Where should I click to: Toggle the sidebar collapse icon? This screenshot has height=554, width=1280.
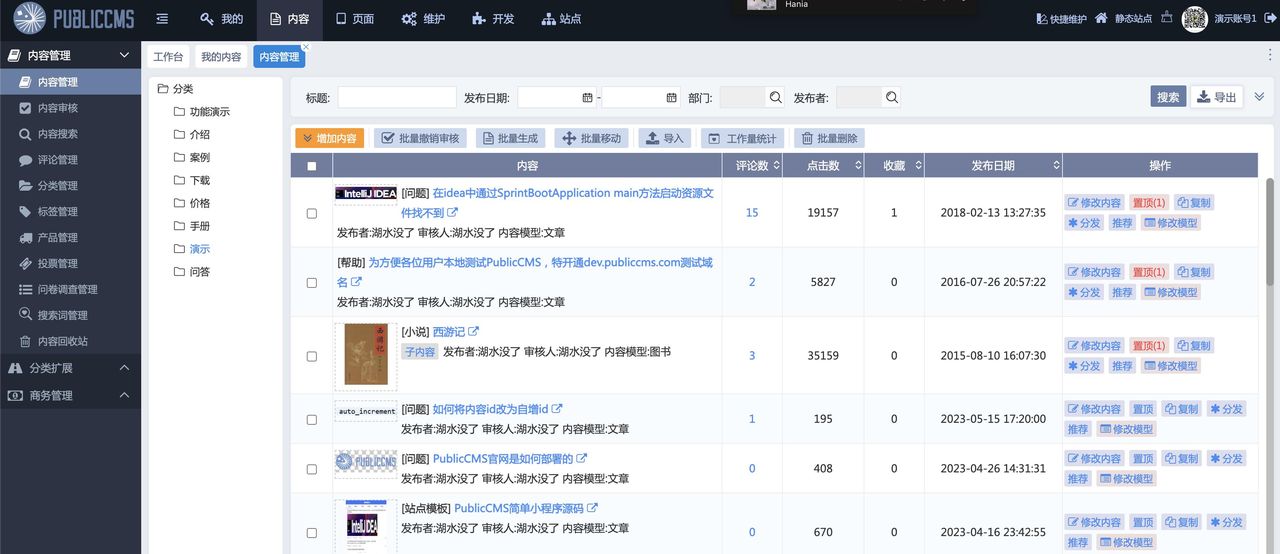pos(163,19)
